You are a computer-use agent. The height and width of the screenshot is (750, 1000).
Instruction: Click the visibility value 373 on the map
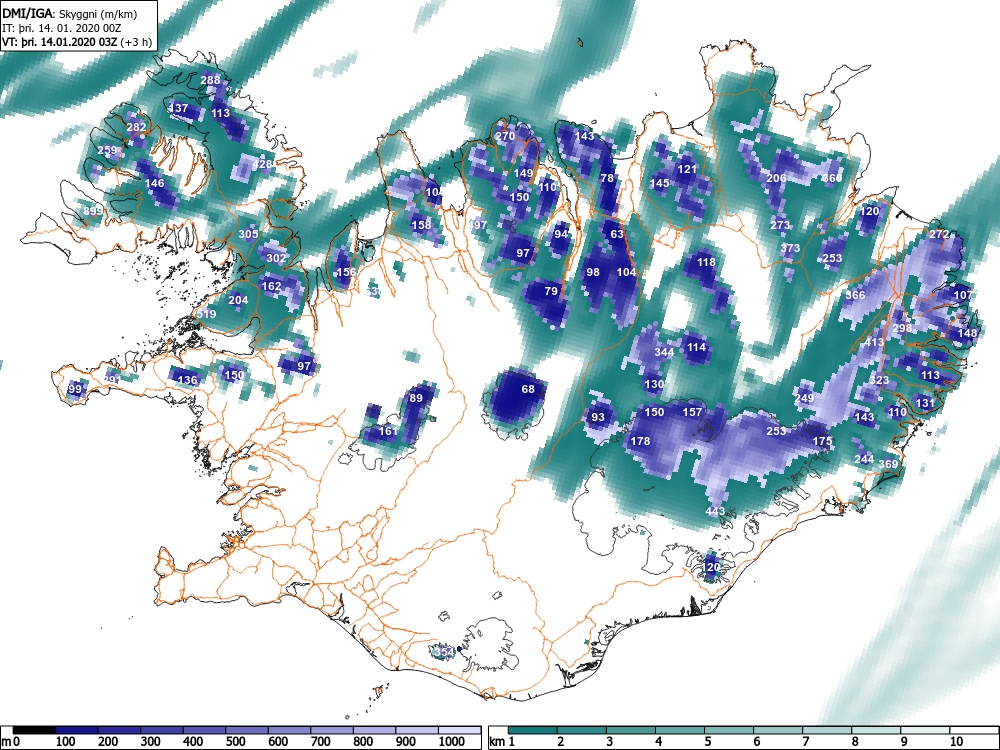coord(790,248)
